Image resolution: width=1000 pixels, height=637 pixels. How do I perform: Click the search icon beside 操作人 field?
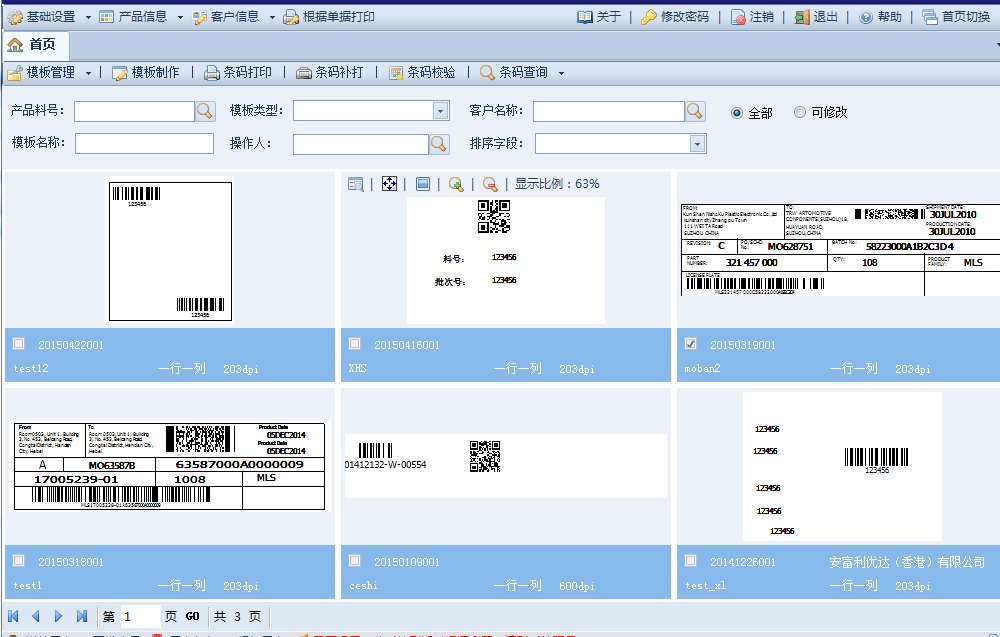point(439,144)
